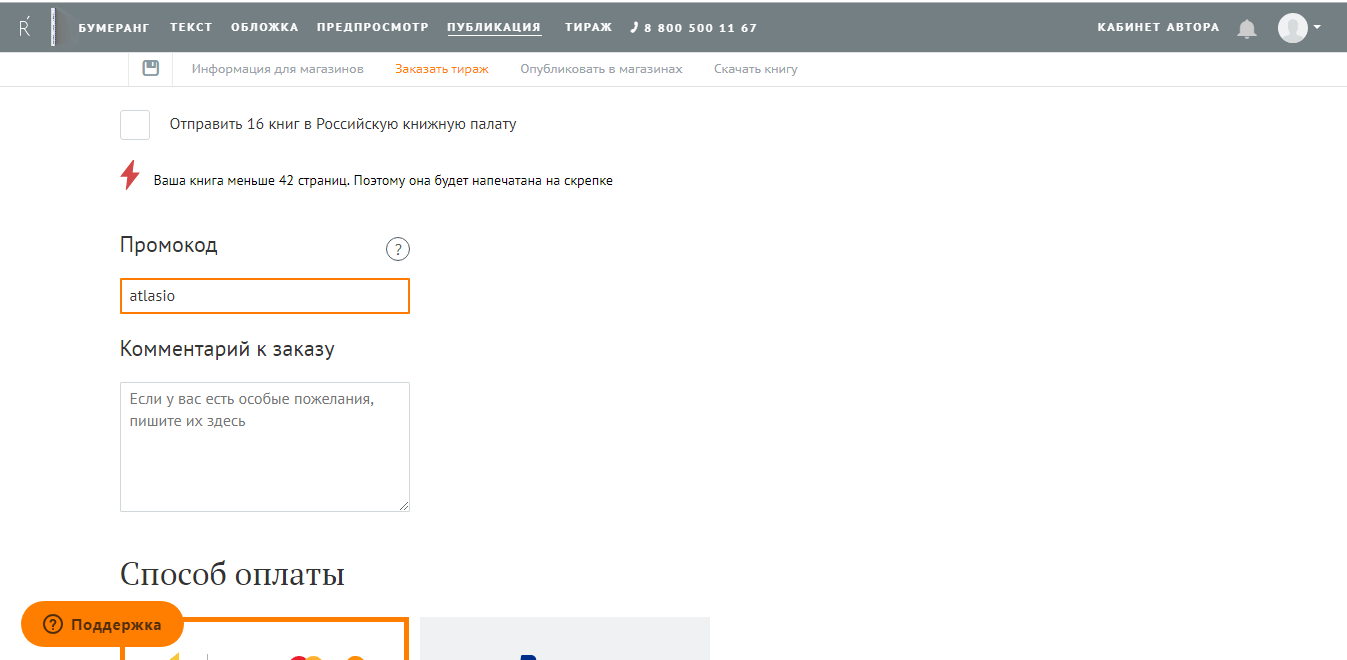Viewport: 1347px width, 660px height.
Task: Open the Обложка section
Action: 264,27
